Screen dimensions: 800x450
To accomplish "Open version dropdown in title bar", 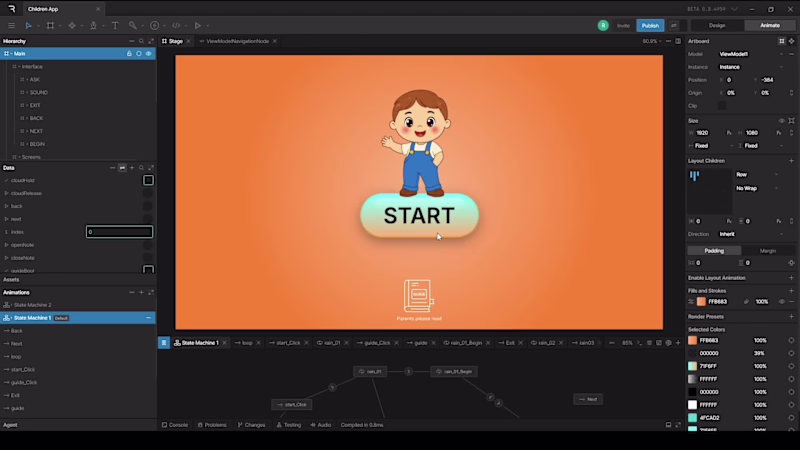I will pyautogui.click(x=734, y=9).
